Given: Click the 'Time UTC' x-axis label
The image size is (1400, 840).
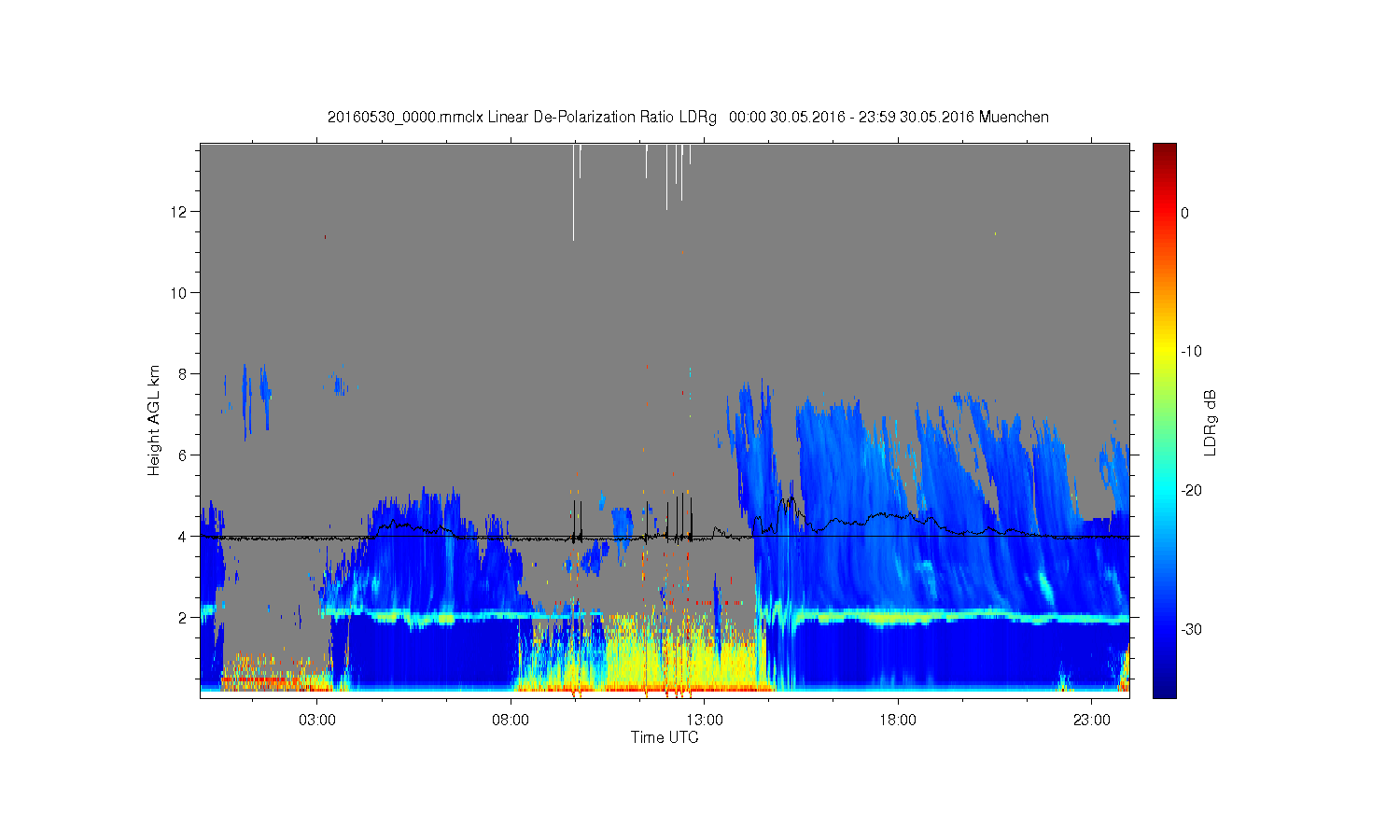Looking at the screenshot, I should point(665,737).
